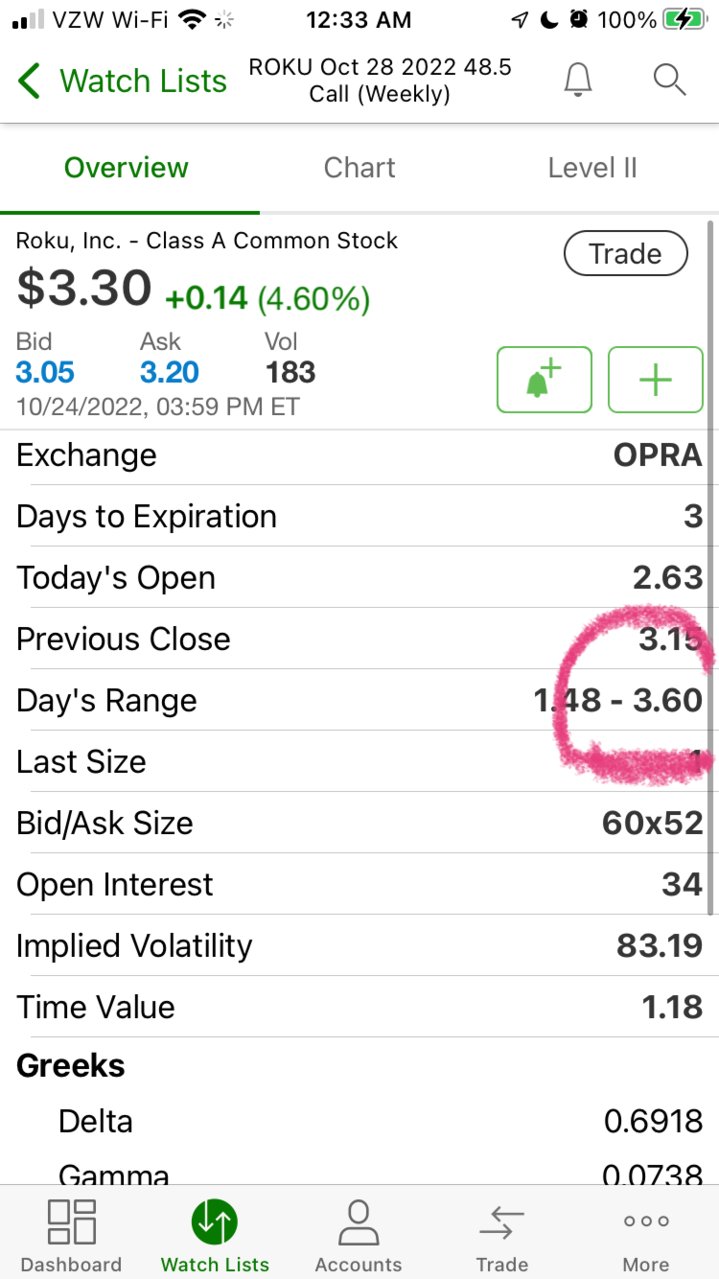Go back using the green chevron

pyautogui.click(x=30, y=81)
